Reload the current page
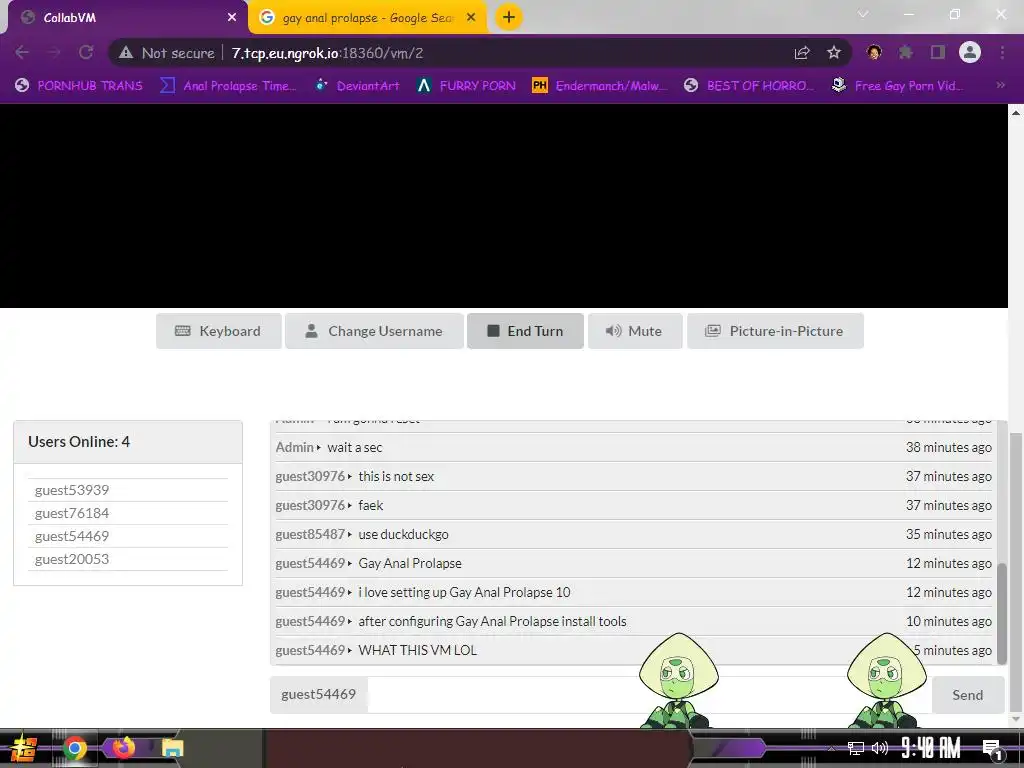Screen dimensions: 1024x768 [86, 53]
